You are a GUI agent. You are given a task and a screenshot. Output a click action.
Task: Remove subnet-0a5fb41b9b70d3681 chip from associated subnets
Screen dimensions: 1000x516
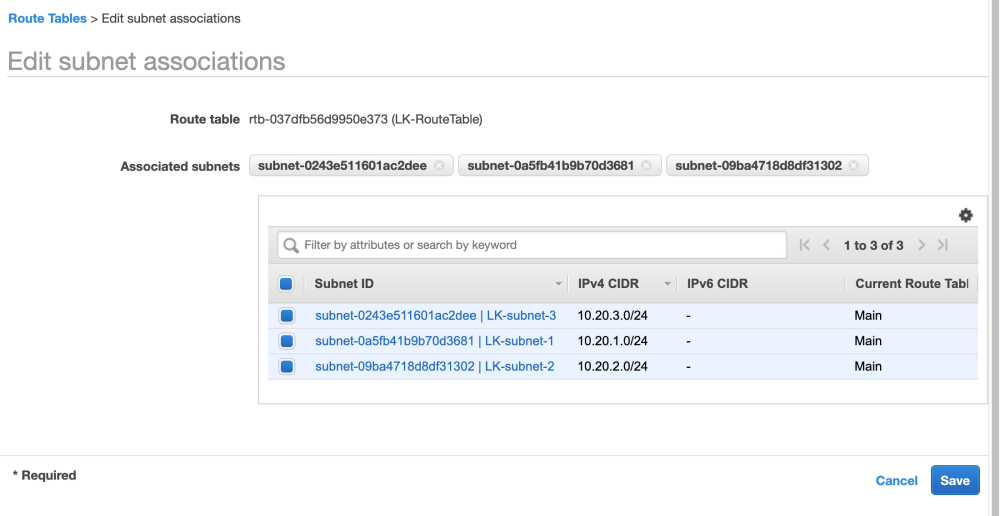click(x=646, y=166)
